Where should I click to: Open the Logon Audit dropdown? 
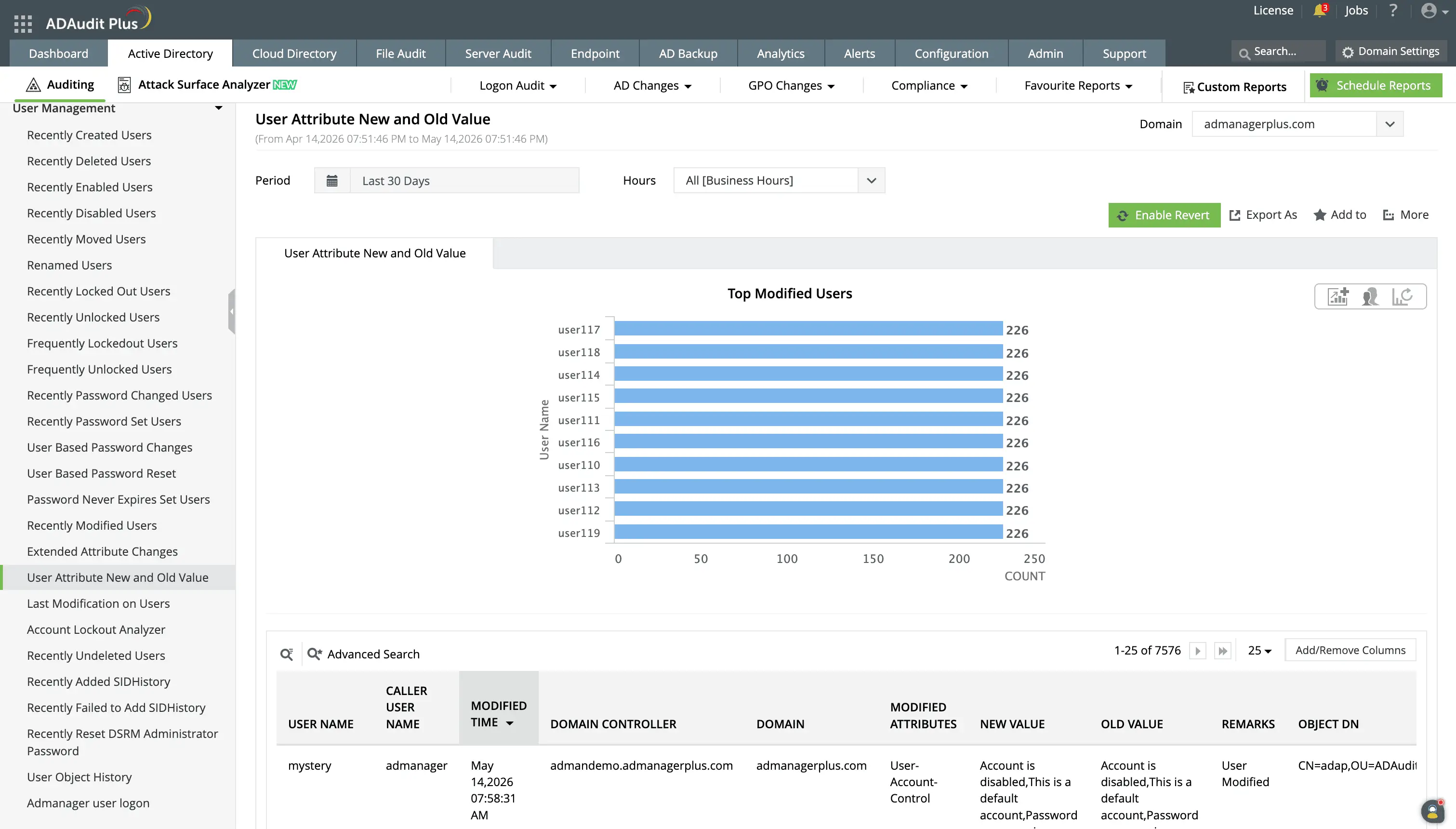tap(518, 85)
